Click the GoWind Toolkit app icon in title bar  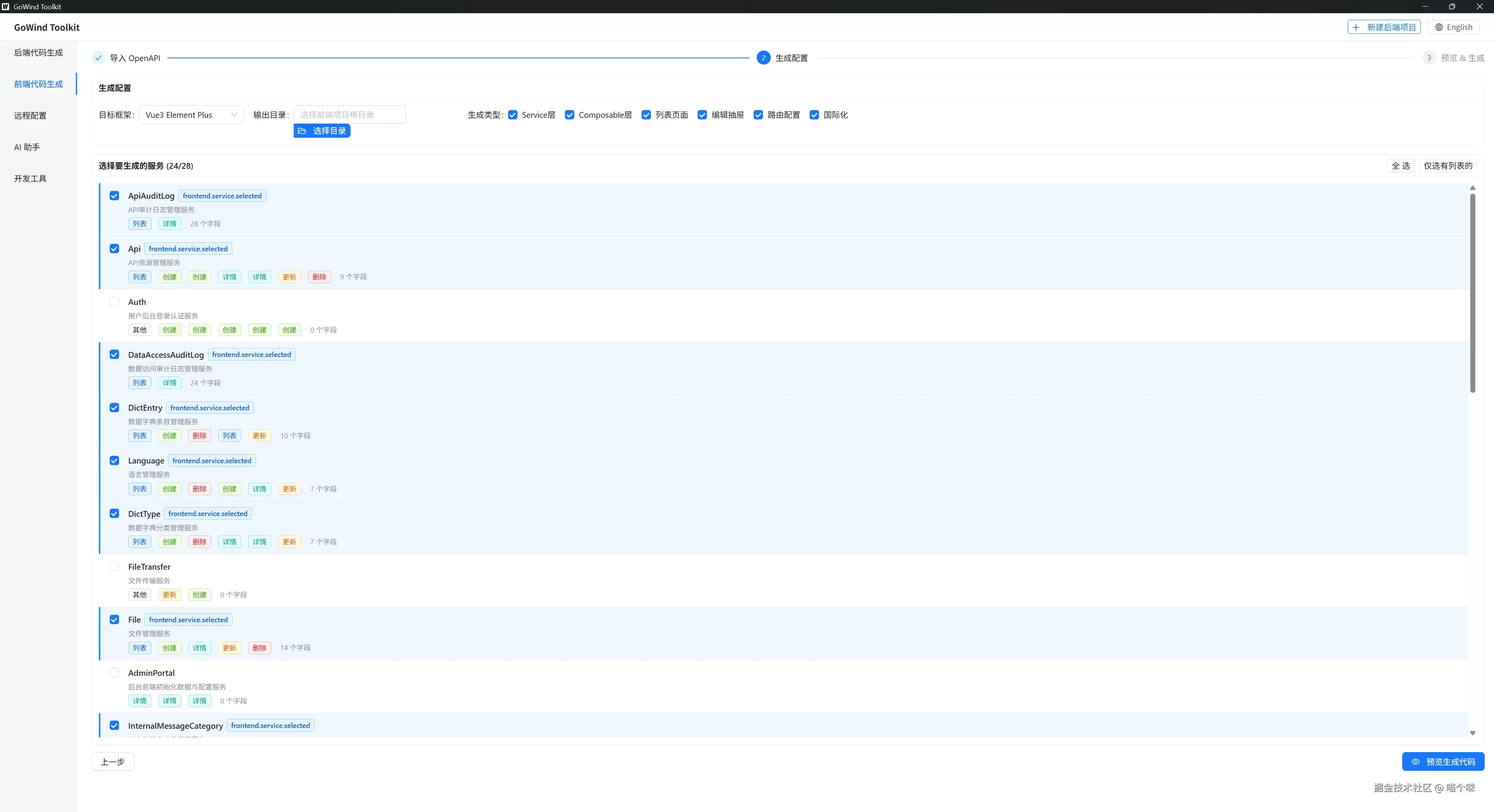[6, 6]
